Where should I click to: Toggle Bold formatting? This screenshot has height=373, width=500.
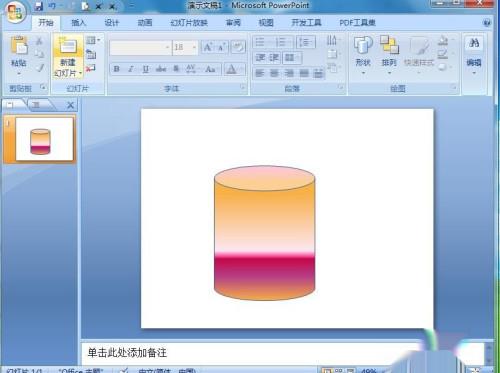[x=116, y=69]
